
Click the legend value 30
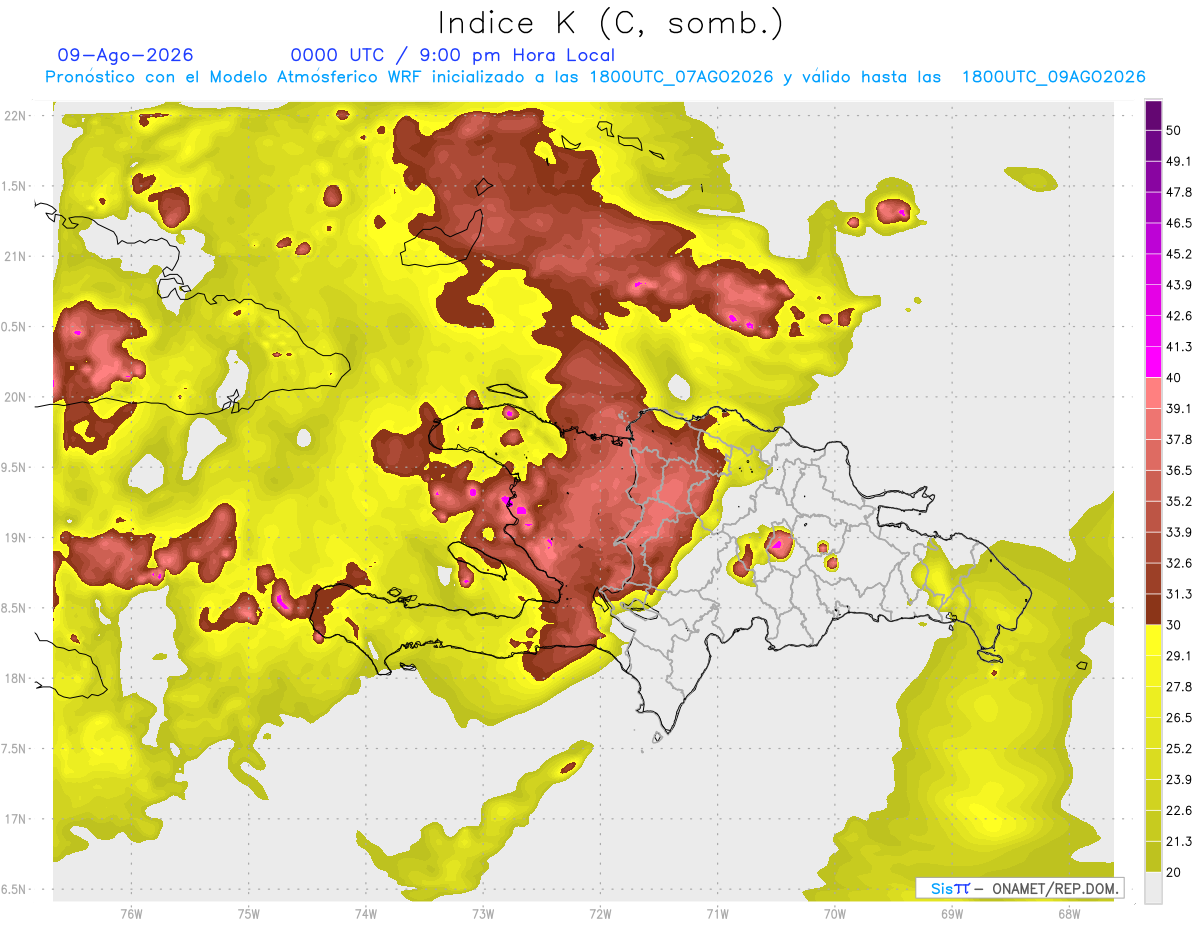tap(1174, 625)
